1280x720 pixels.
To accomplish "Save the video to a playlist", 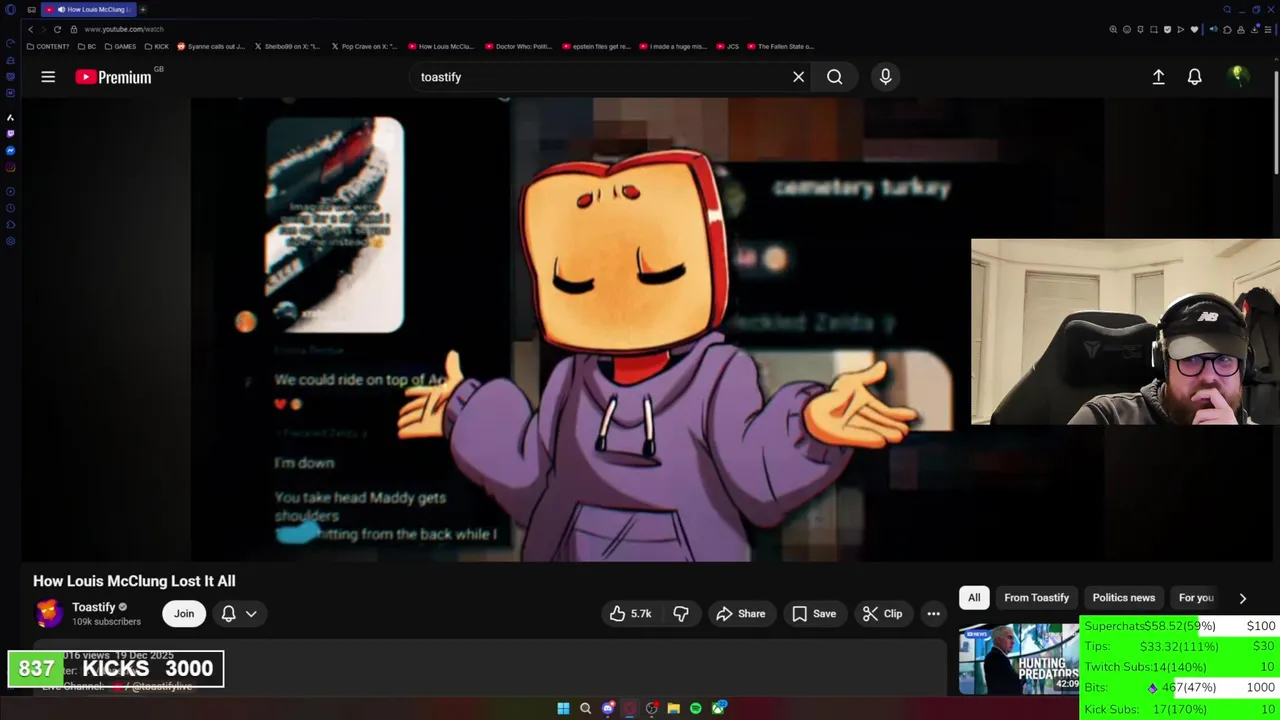I will click(x=814, y=614).
